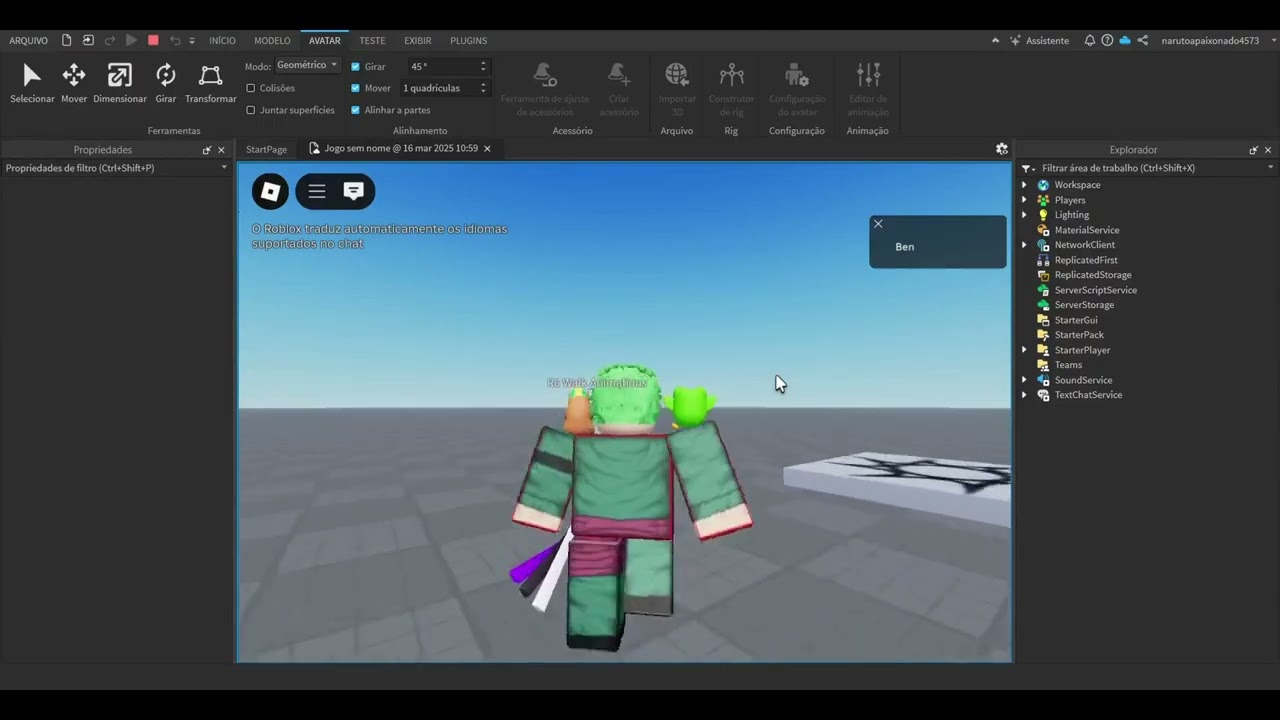Click the grey play icon in the toolbar

click(x=131, y=40)
